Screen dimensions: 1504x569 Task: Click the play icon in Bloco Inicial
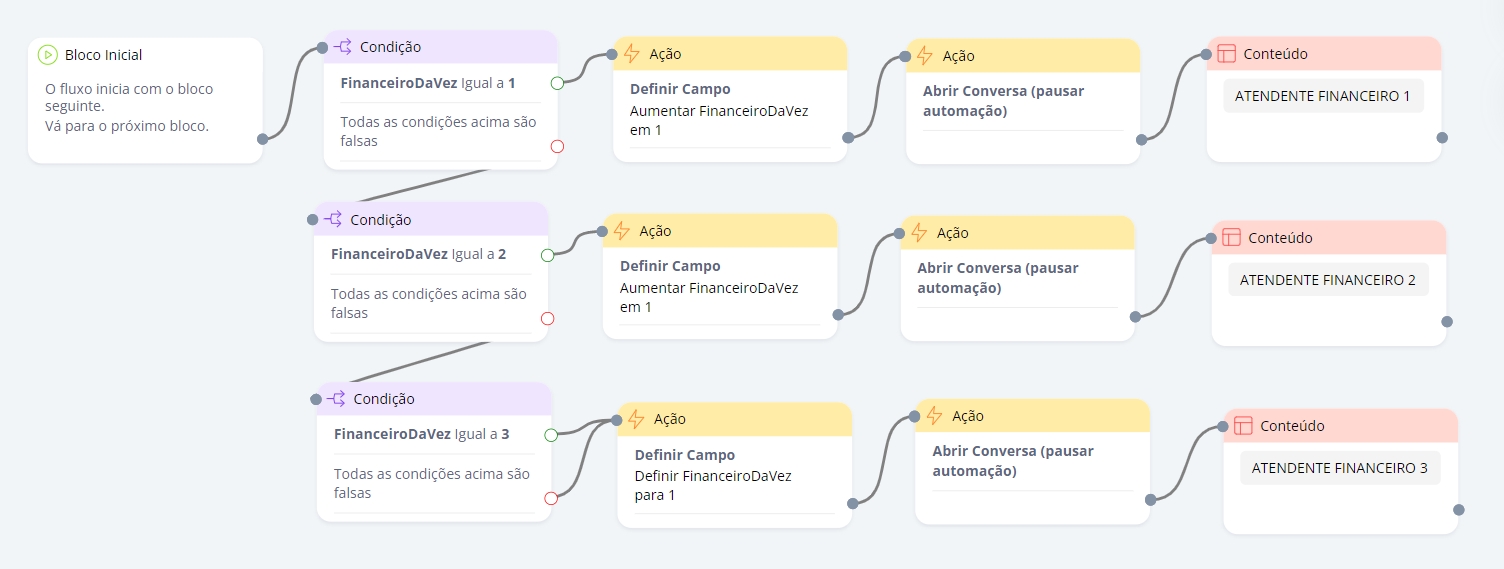click(x=47, y=55)
